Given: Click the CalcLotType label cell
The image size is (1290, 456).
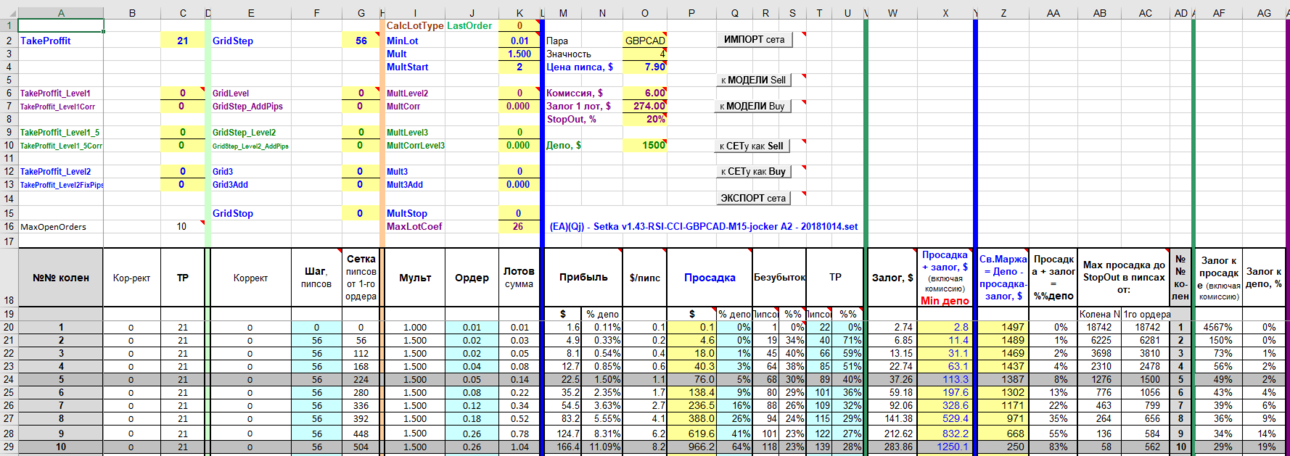Looking at the screenshot, I should (x=414, y=25).
